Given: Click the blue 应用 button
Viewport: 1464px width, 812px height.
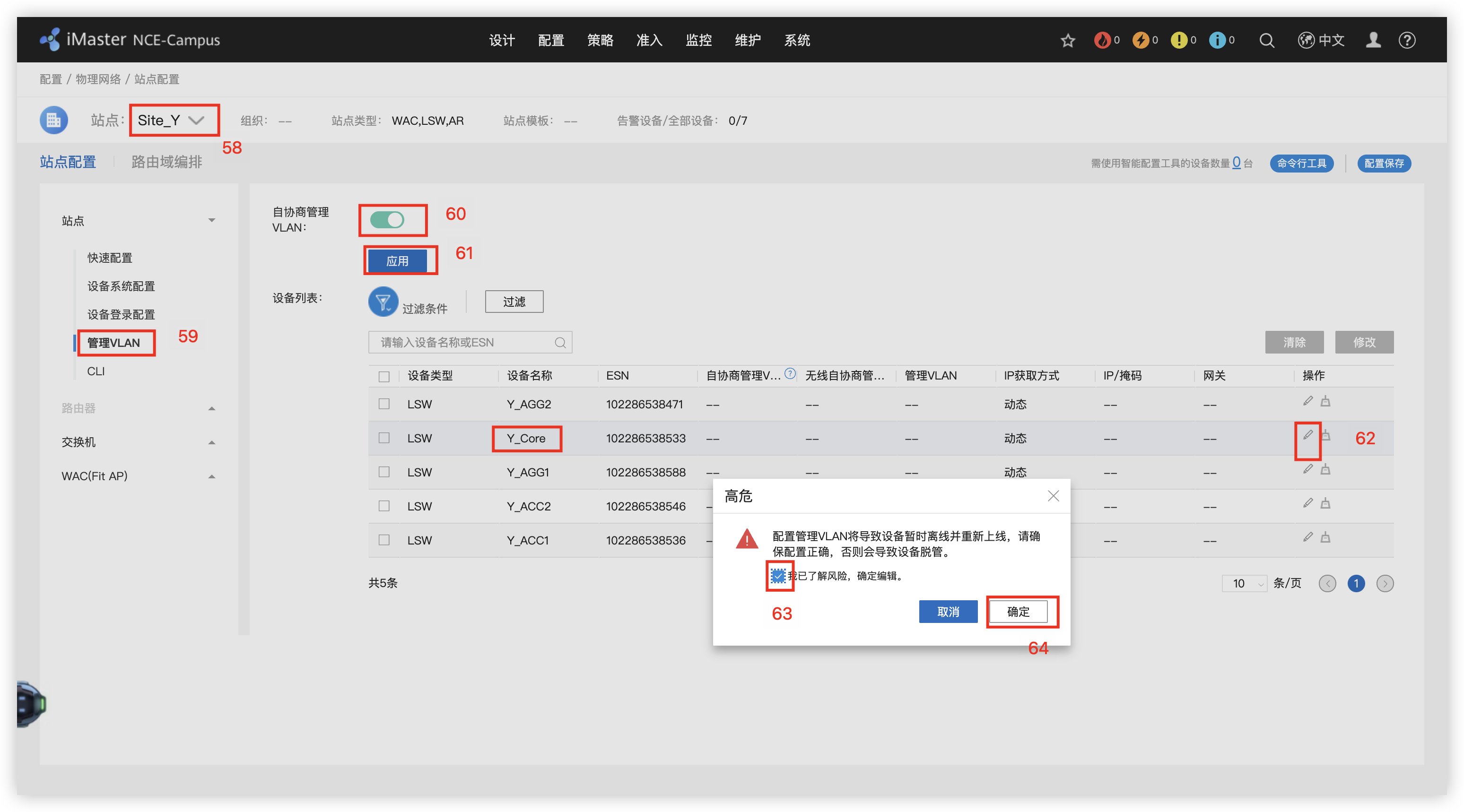Looking at the screenshot, I should click(397, 261).
